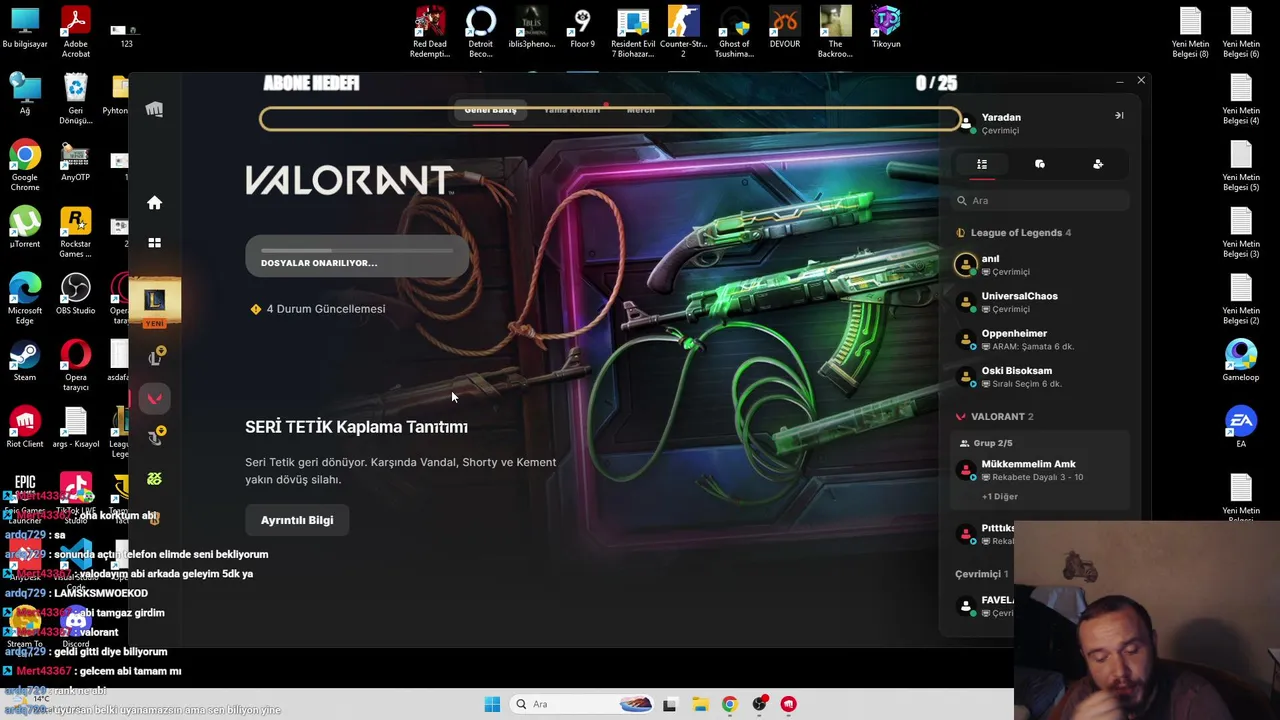1280x720 pixels.
Task: Open the Riot Client taskbar icon
Action: pyautogui.click(x=788, y=704)
